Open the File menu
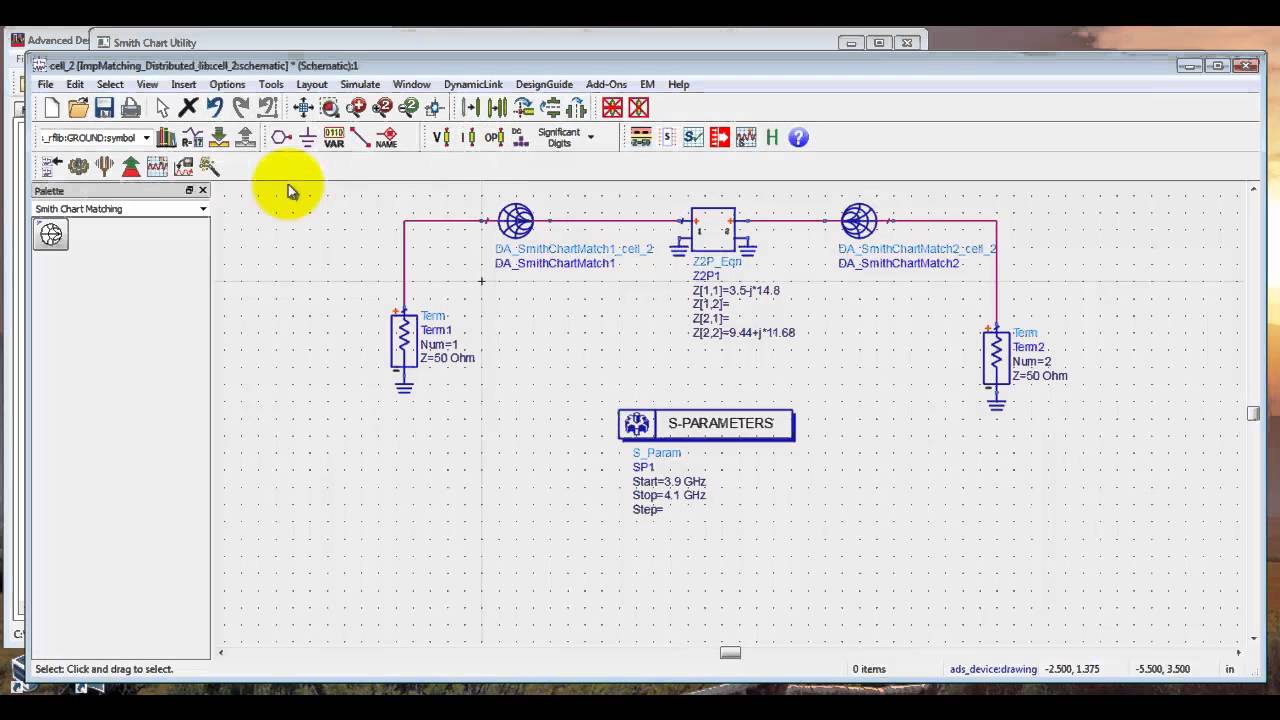Screen dimensions: 1280x720 (46, 84)
